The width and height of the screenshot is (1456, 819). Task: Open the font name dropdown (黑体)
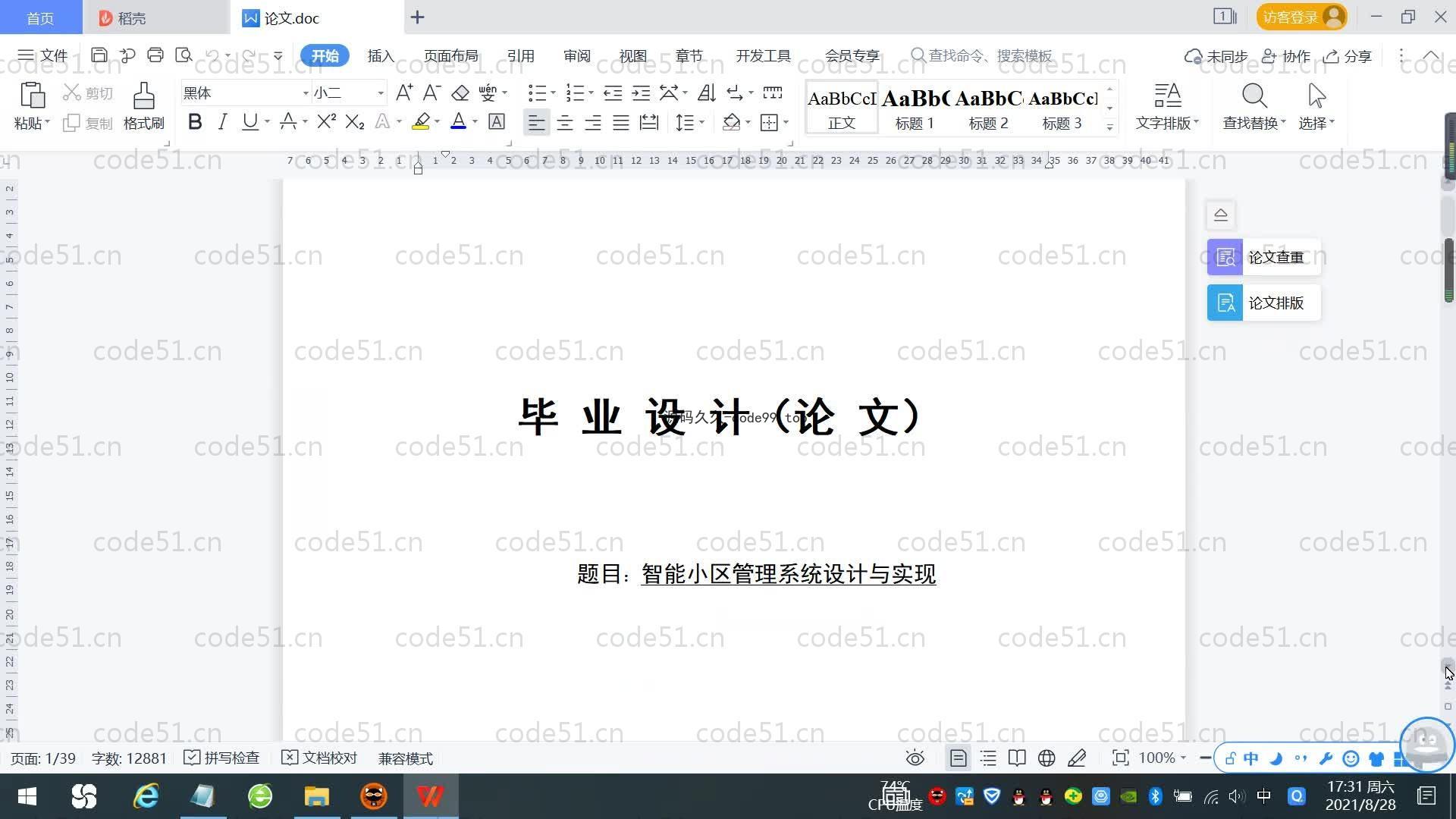(x=306, y=93)
